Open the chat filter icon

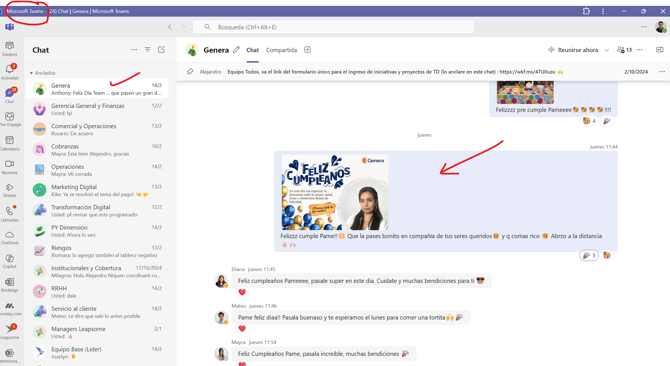(x=147, y=50)
